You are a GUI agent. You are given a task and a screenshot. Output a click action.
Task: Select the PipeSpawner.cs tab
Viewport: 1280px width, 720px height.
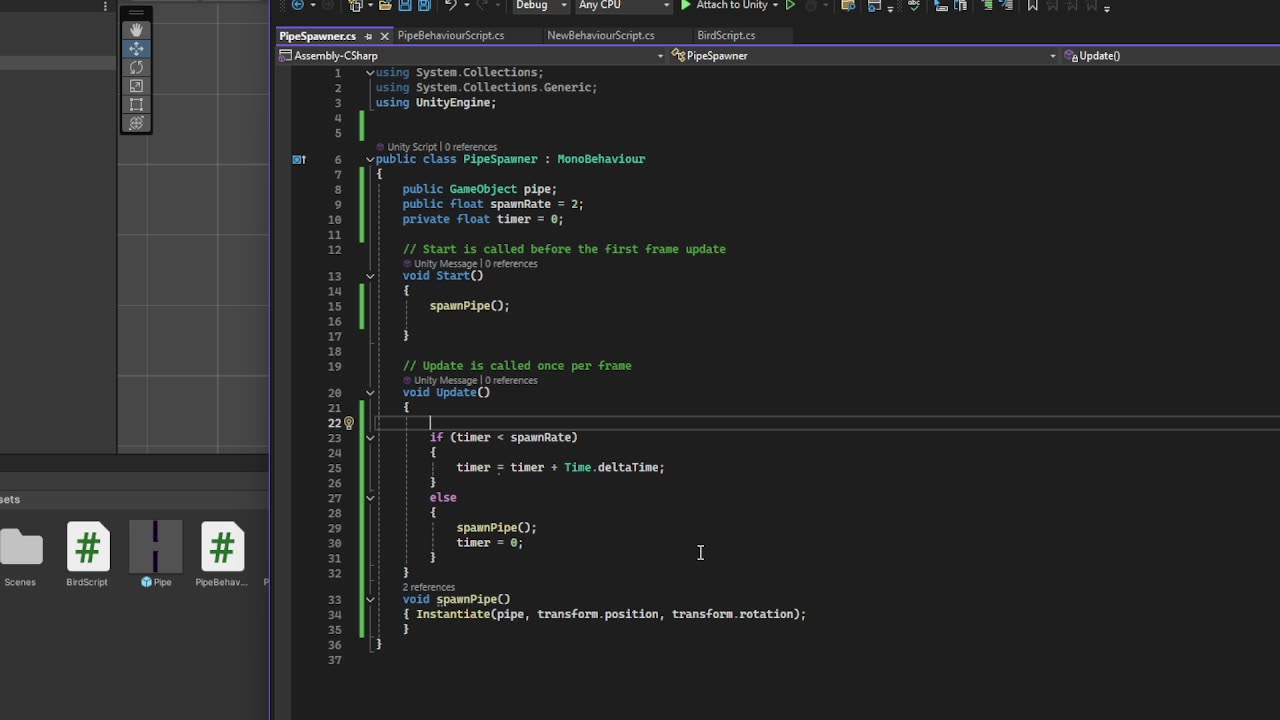[x=318, y=36]
